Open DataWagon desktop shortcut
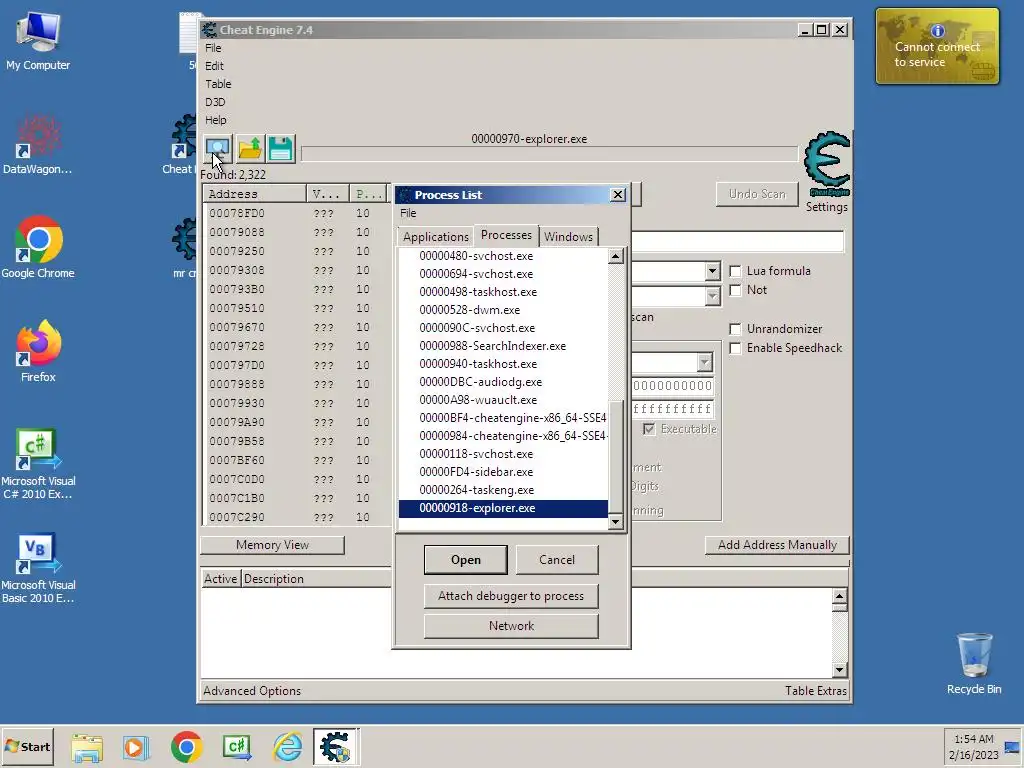1024x768 pixels. point(38,144)
